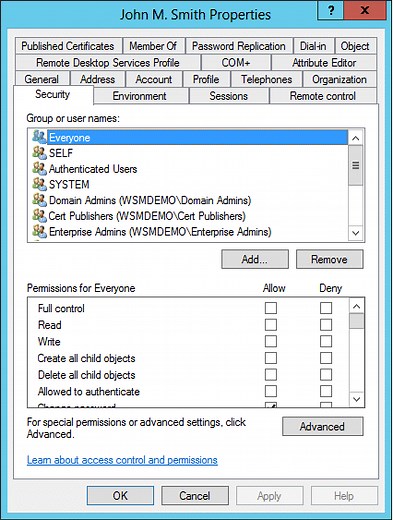Select the Security tab
Image resolution: width=393 pixels, height=520 pixels.
53,94
